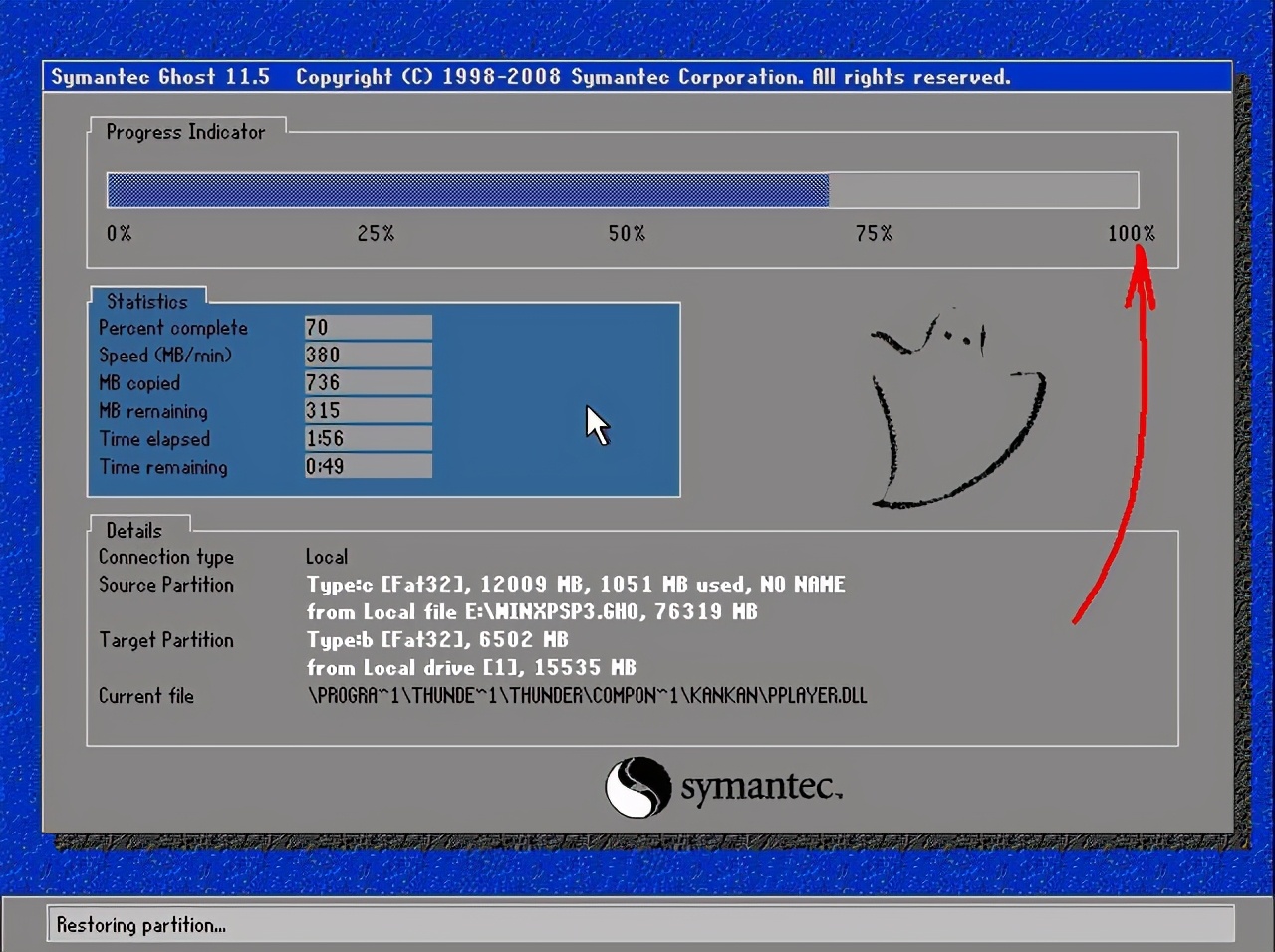1275x952 pixels.
Task: Click the 50% marker label
Action: pyautogui.click(x=626, y=233)
